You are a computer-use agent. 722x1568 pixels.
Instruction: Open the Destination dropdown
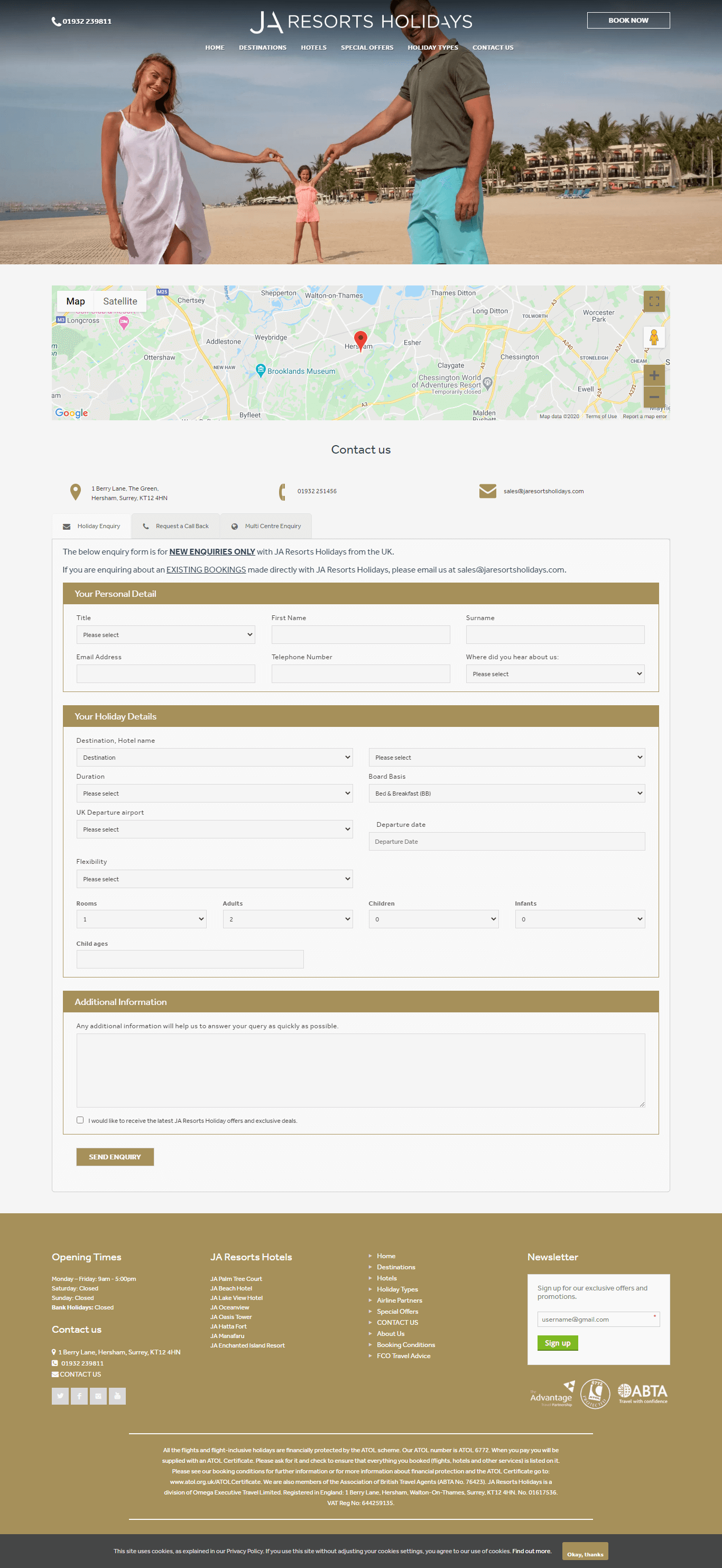point(214,757)
